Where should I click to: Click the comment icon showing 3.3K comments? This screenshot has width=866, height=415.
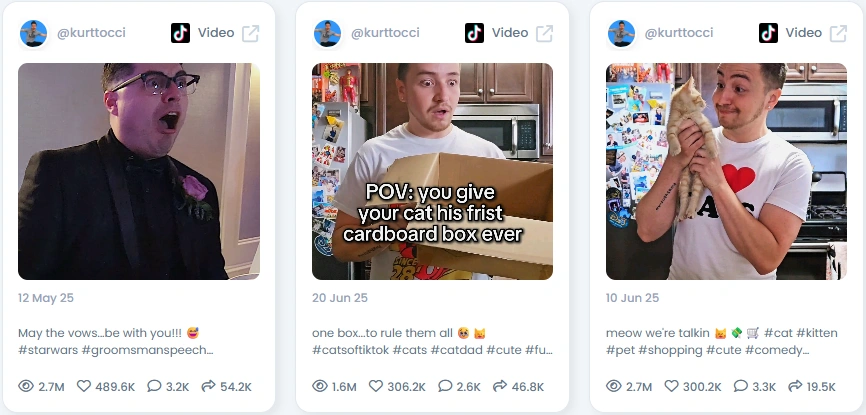click(741, 386)
